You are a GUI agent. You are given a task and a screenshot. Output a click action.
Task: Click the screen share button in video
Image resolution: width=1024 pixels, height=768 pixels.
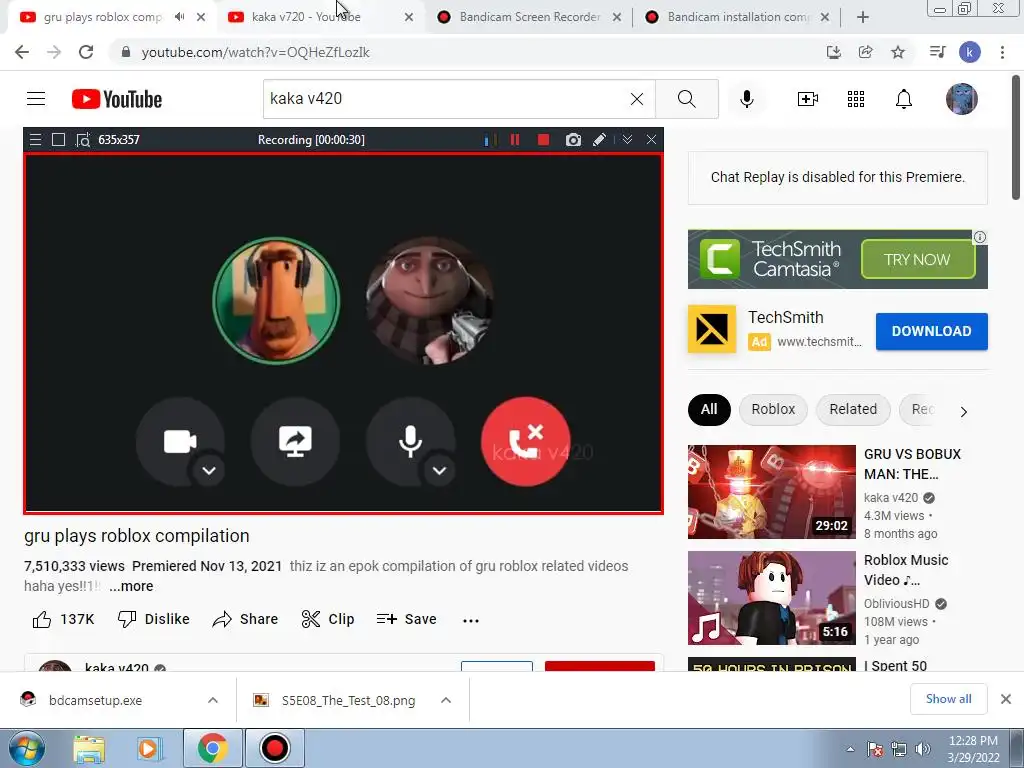tap(295, 441)
